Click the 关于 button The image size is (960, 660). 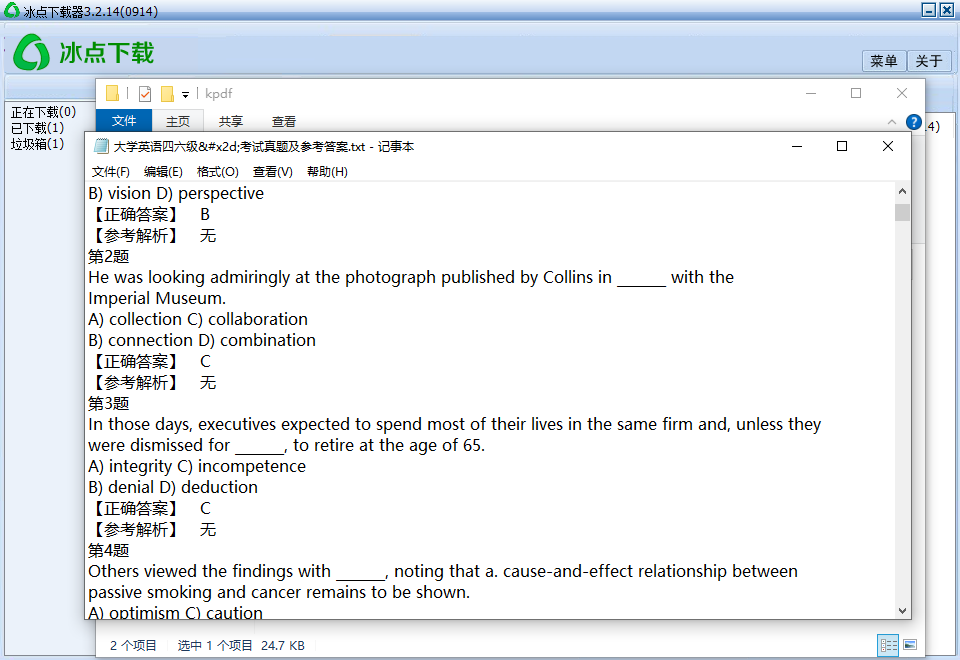pyautogui.click(x=929, y=61)
